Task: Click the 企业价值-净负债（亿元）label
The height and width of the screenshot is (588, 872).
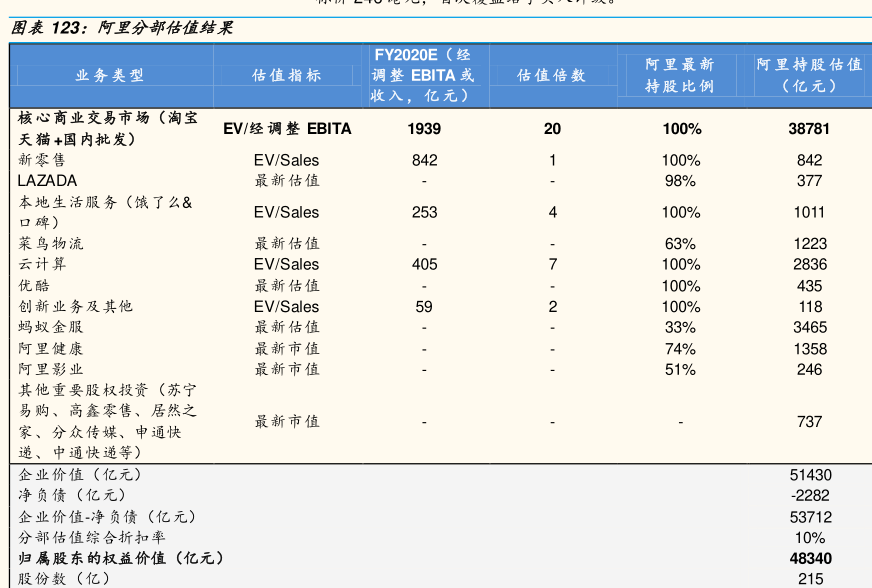Action: [107, 517]
